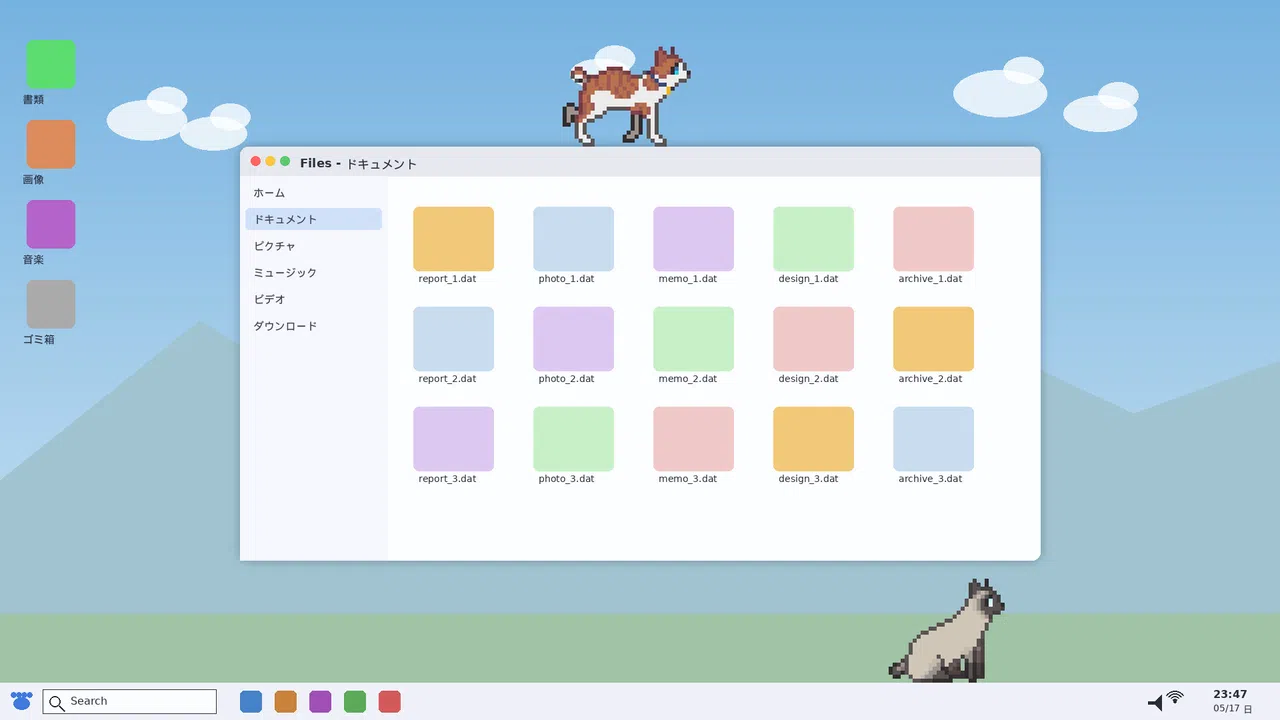Image resolution: width=1280 pixels, height=720 pixels.
Task: Select the design_3.dat file icon
Action: click(x=813, y=439)
